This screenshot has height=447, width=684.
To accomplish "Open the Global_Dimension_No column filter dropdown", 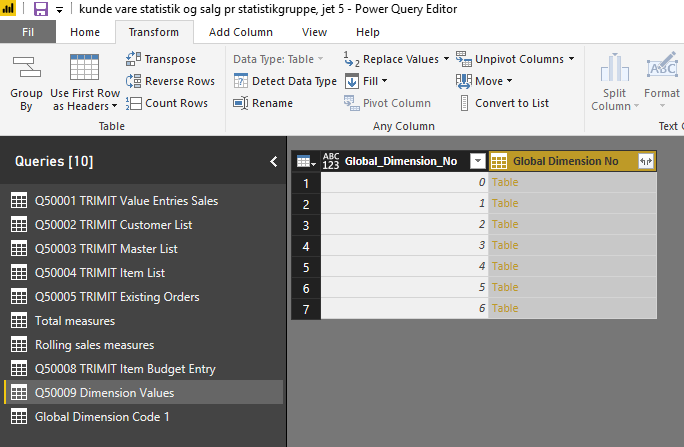I will (x=478, y=161).
